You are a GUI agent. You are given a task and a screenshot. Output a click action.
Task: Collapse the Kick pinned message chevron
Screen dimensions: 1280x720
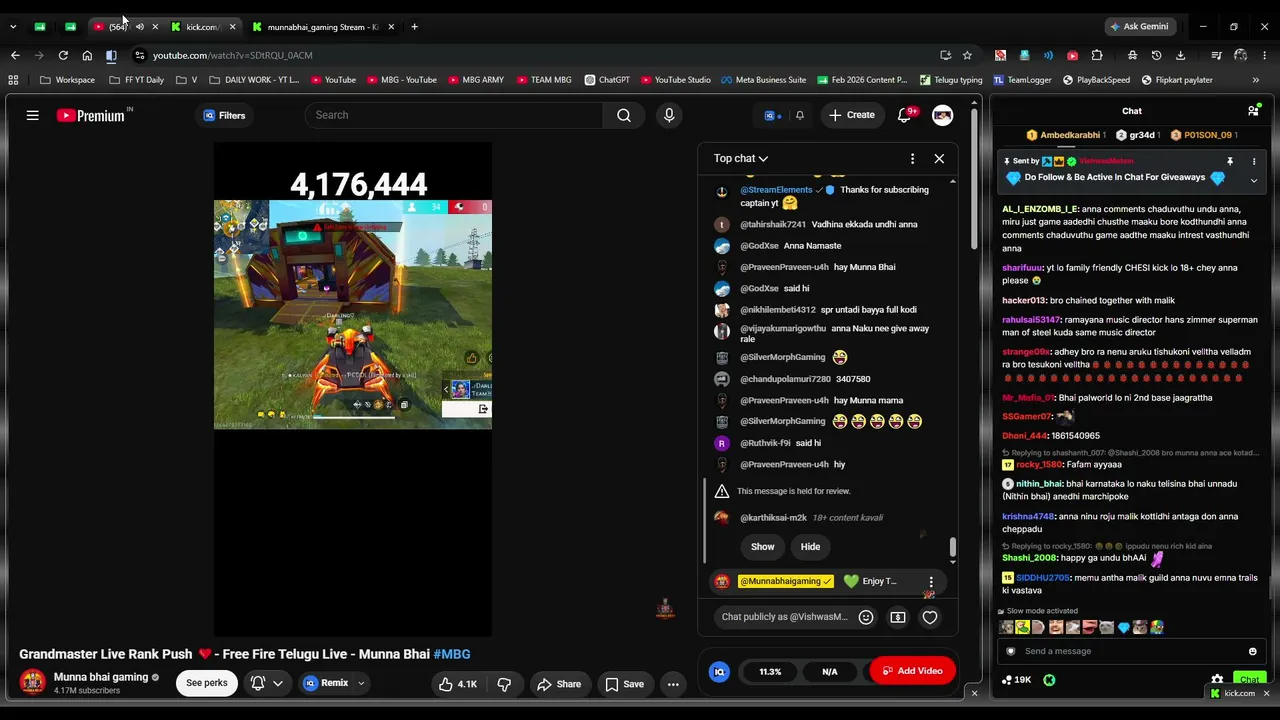point(1254,181)
